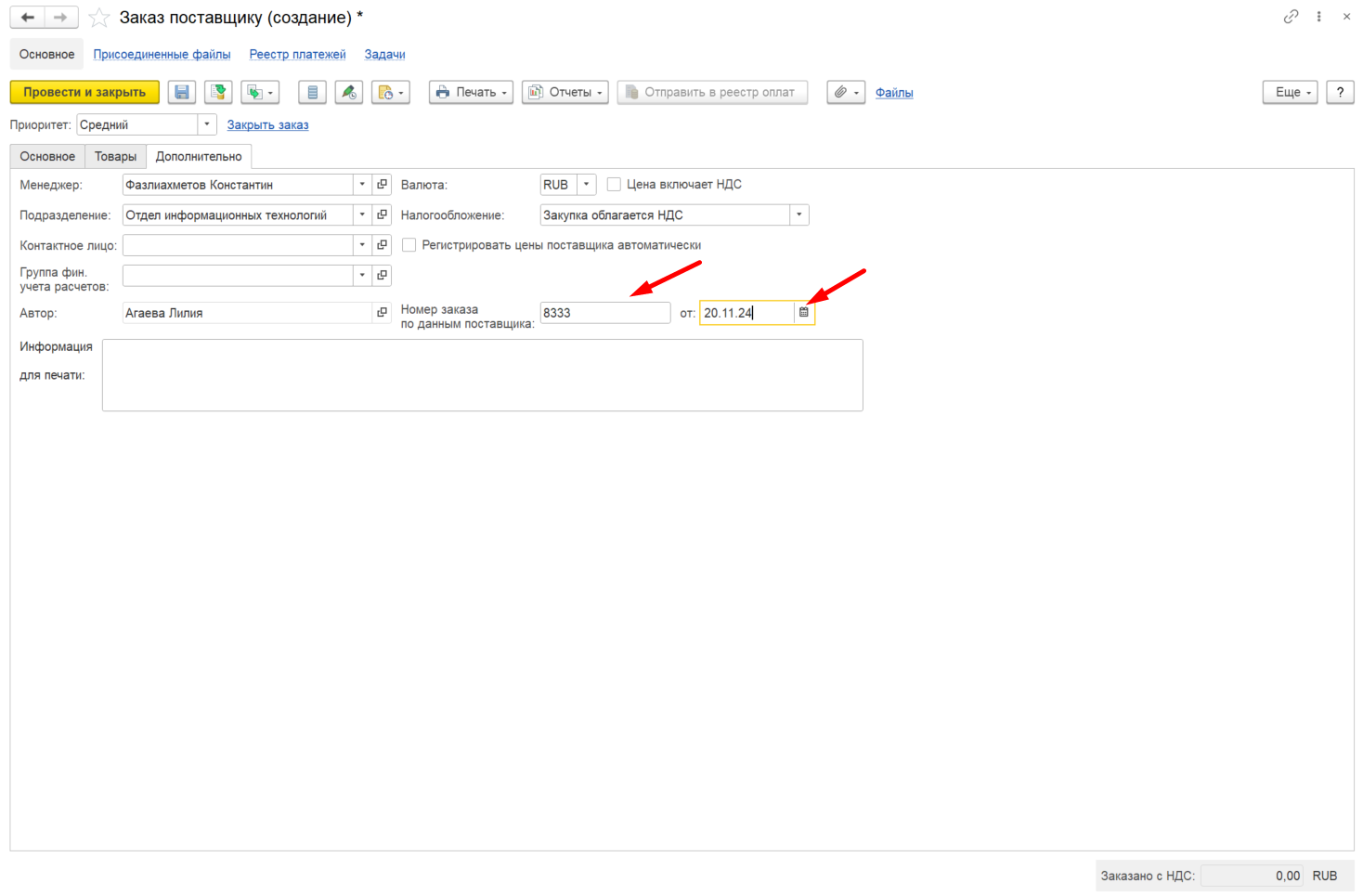
Task: Open the calendar picker for the order date
Action: point(804,313)
